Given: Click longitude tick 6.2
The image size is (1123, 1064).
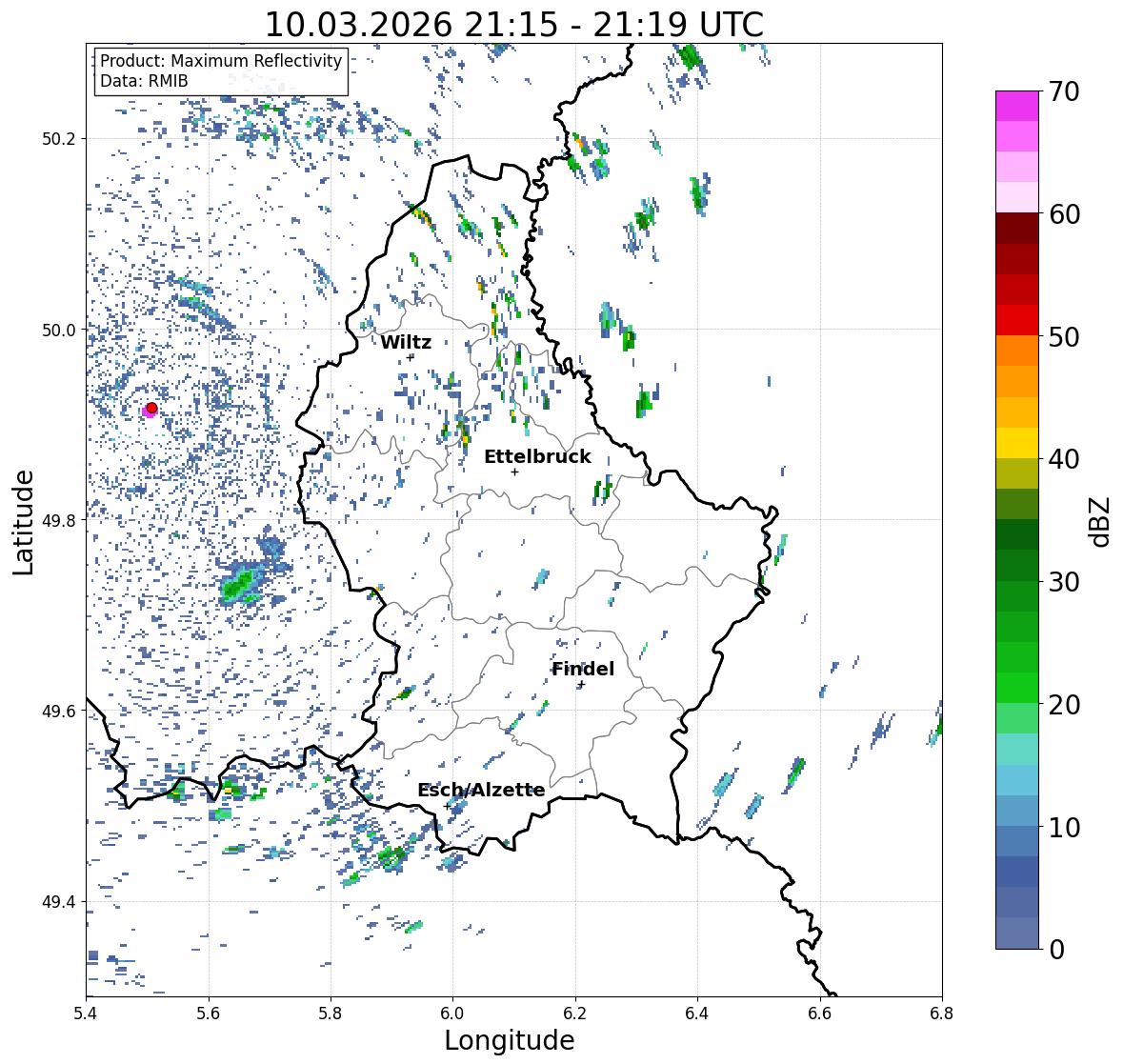Looking at the screenshot, I should pos(575,1013).
